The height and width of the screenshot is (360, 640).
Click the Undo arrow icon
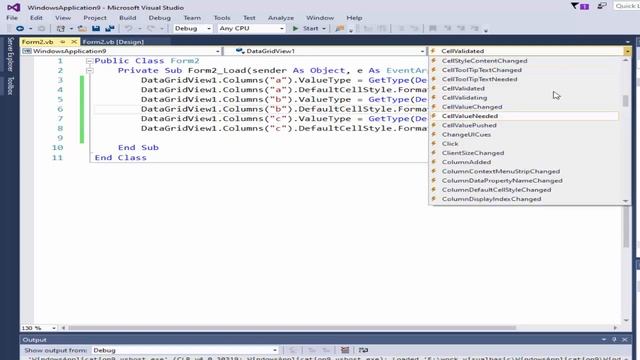[x=129, y=29]
